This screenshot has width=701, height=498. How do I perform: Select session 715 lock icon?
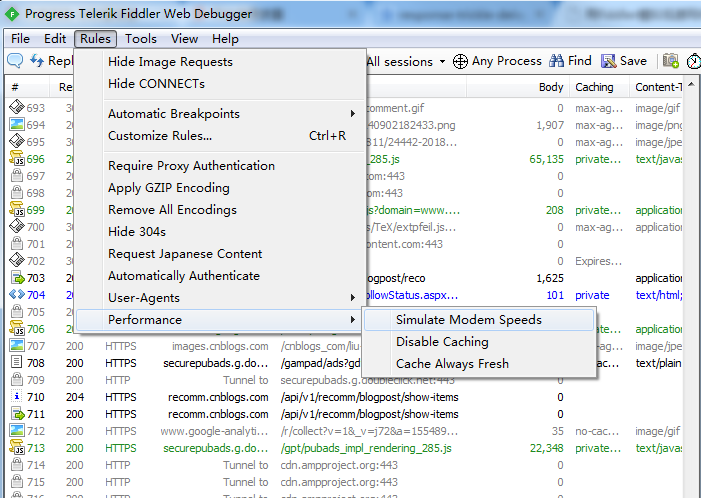coord(17,481)
